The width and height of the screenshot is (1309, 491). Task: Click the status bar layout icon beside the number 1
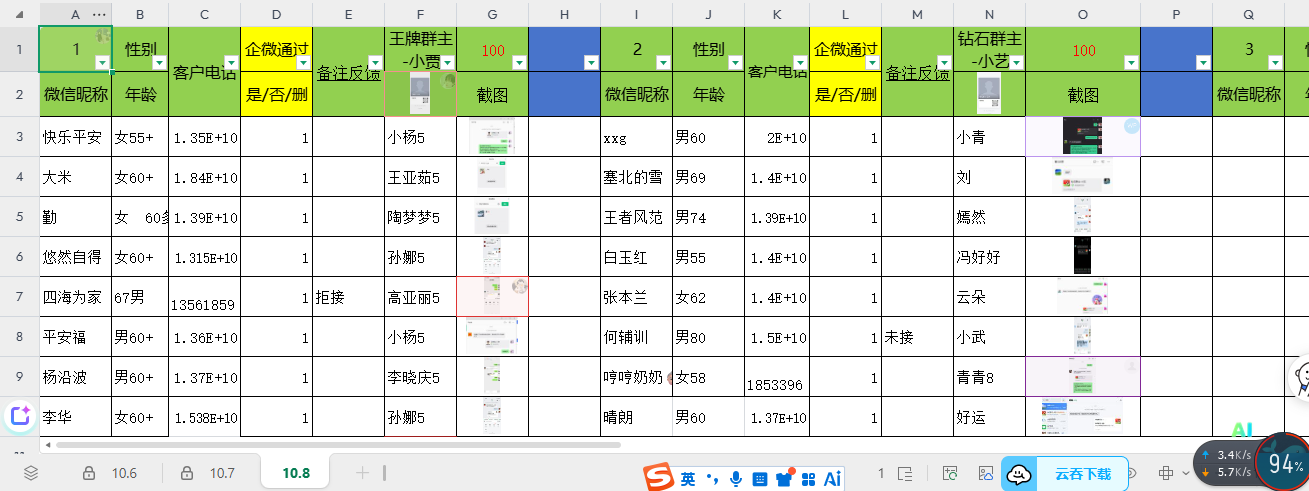click(x=906, y=473)
